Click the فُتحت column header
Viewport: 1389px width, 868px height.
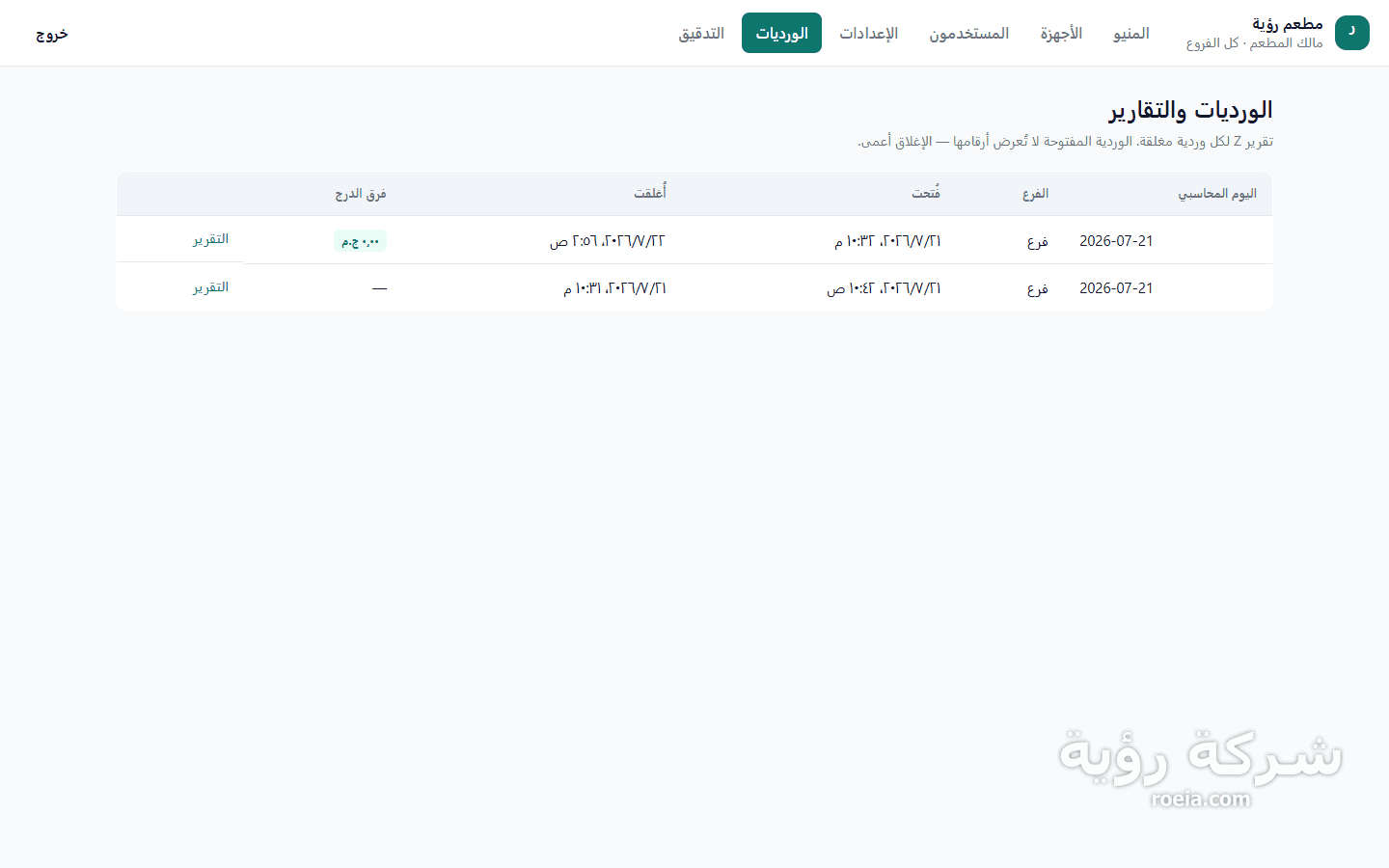coord(926,194)
